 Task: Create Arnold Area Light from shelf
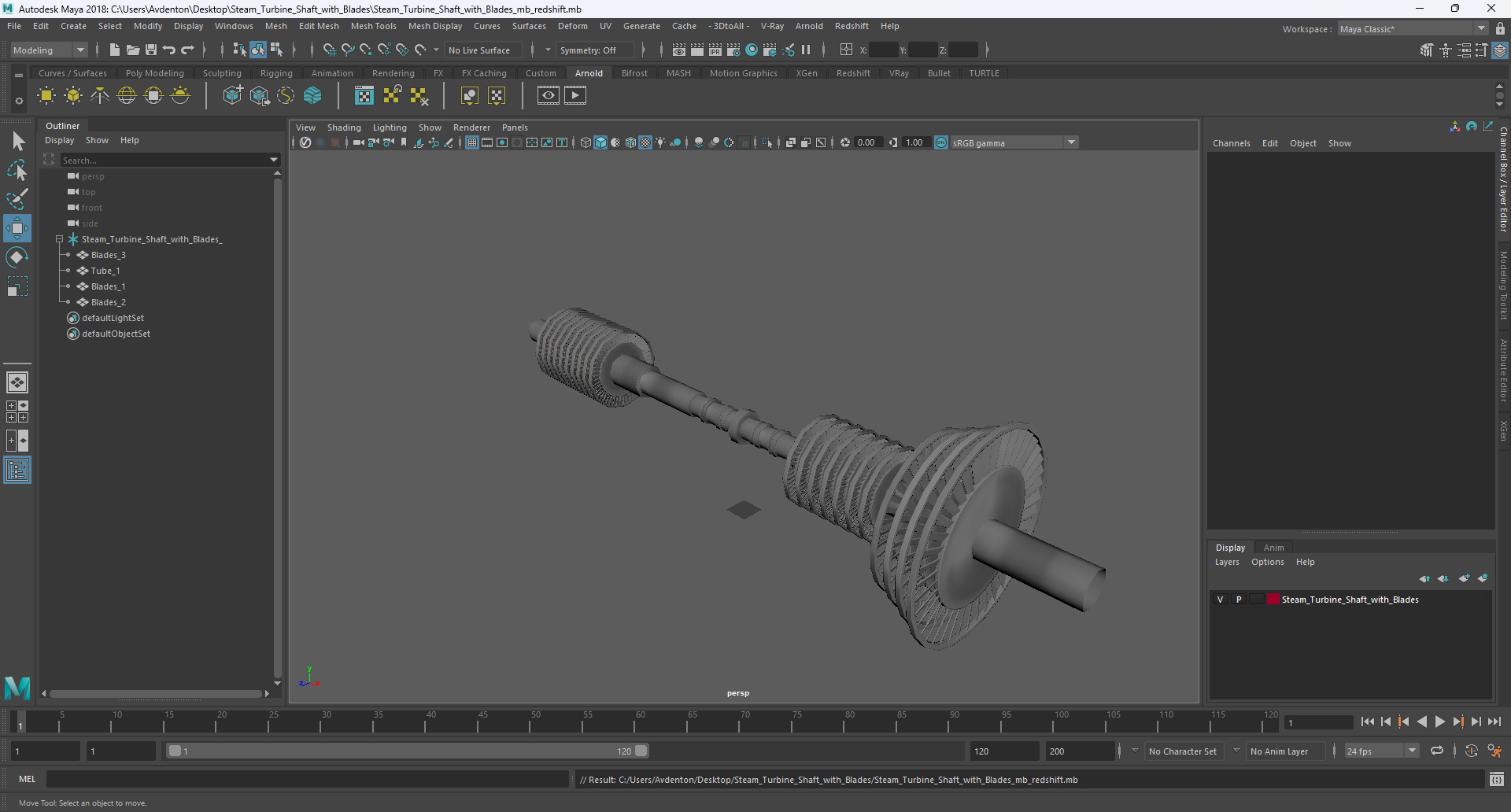[x=46, y=96]
